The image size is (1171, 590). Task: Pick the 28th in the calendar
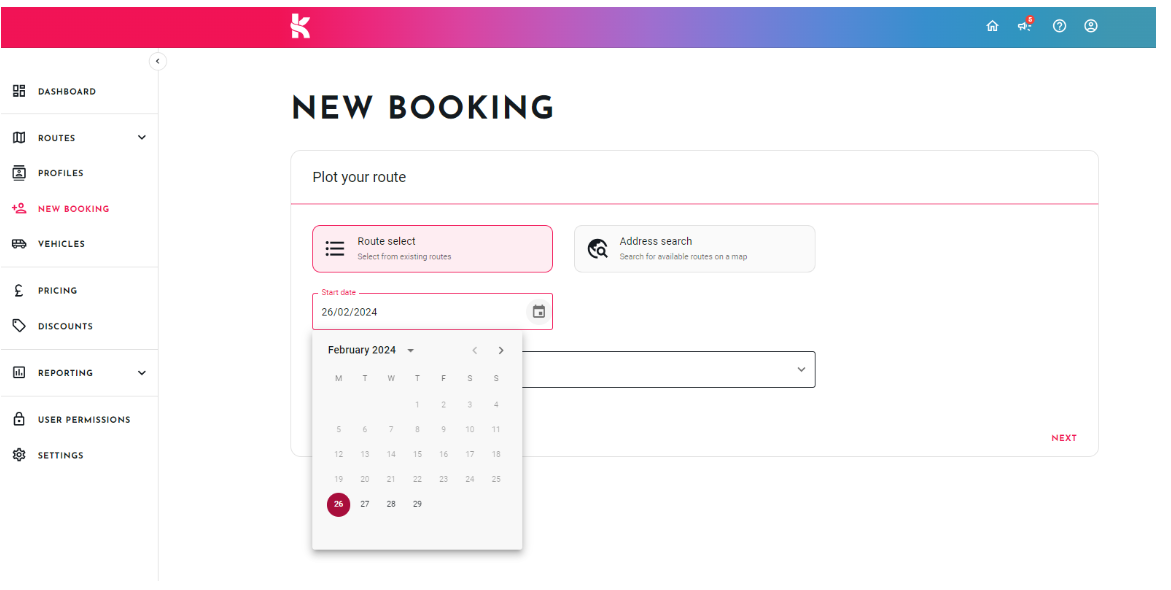point(391,504)
